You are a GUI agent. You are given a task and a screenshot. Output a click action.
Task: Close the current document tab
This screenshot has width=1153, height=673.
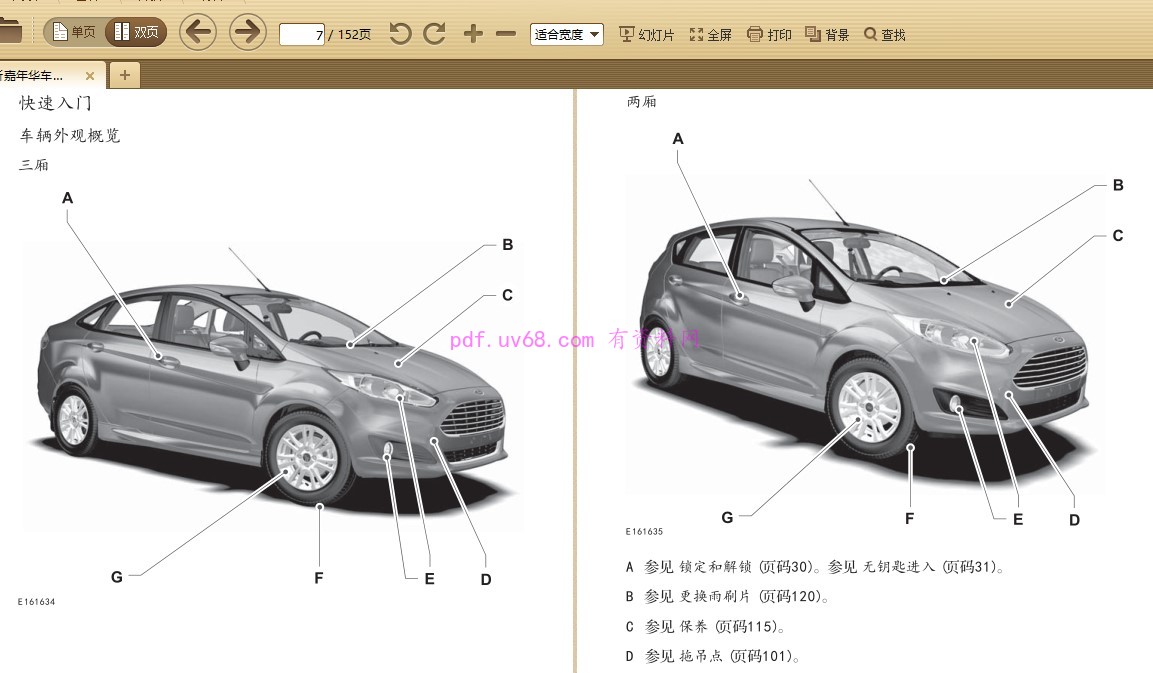(90, 76)
